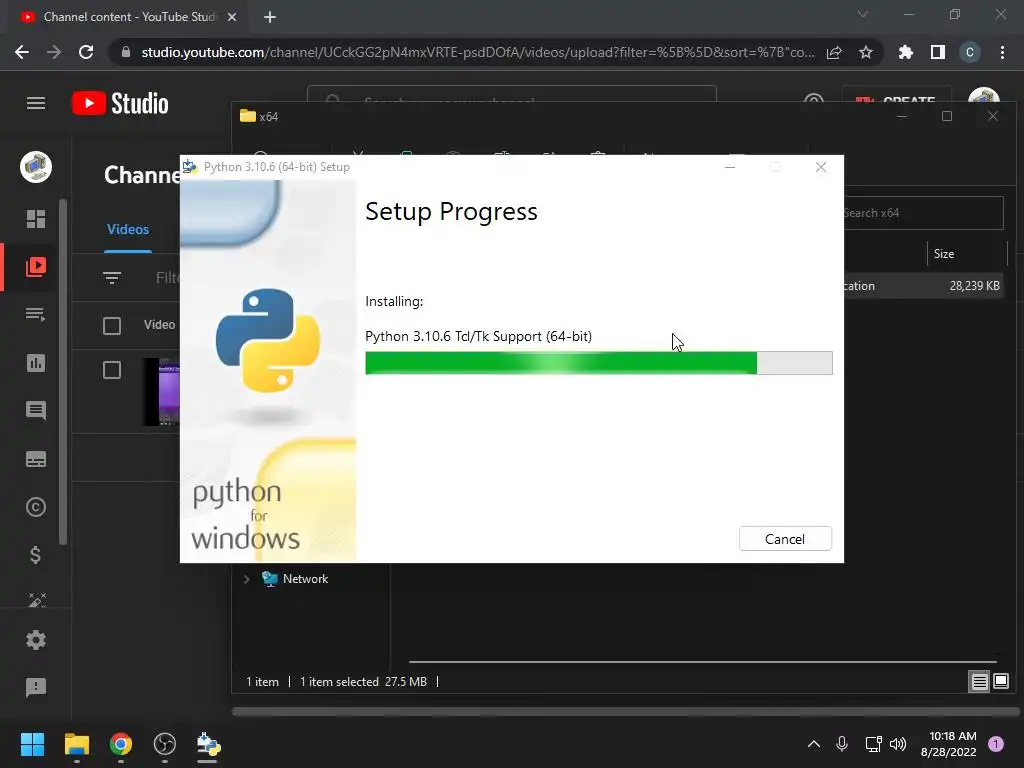Open File Explorer from the taskbar

76,744
